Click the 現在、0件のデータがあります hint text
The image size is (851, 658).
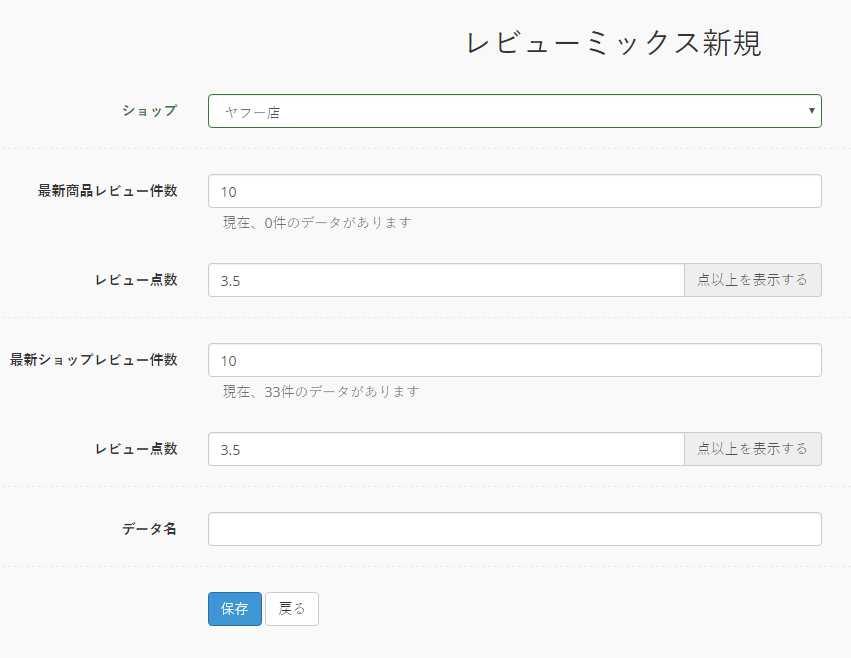pyautogui.click(x=317, y=223)
